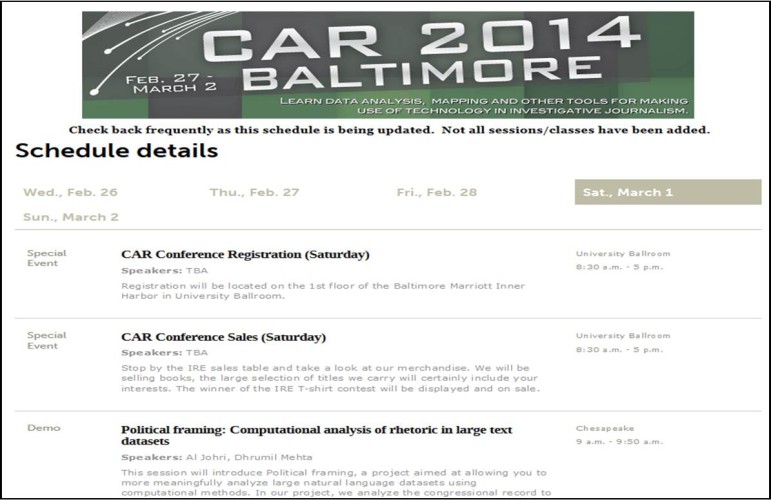
Task: Open the Political framing session title
Action: coord(317,435)
